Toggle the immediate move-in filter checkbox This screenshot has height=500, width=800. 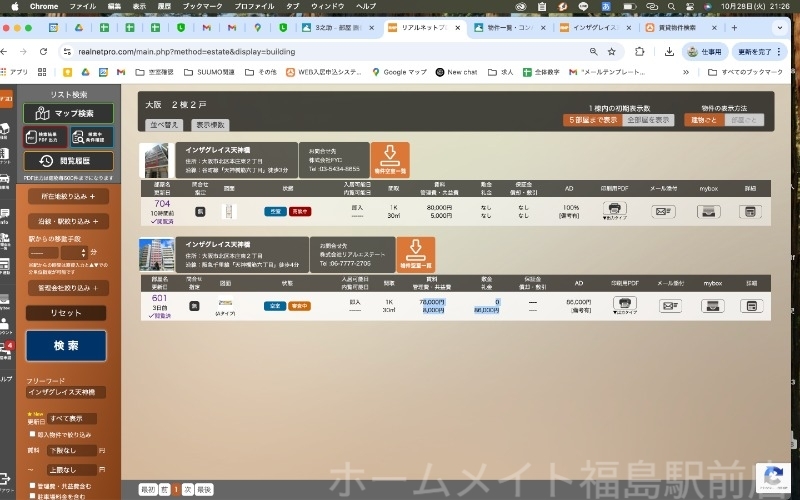click(x=33, y=434)
